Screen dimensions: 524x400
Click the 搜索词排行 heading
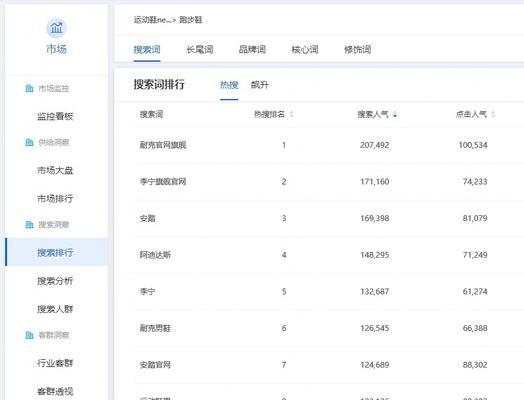tap(159, 84)
